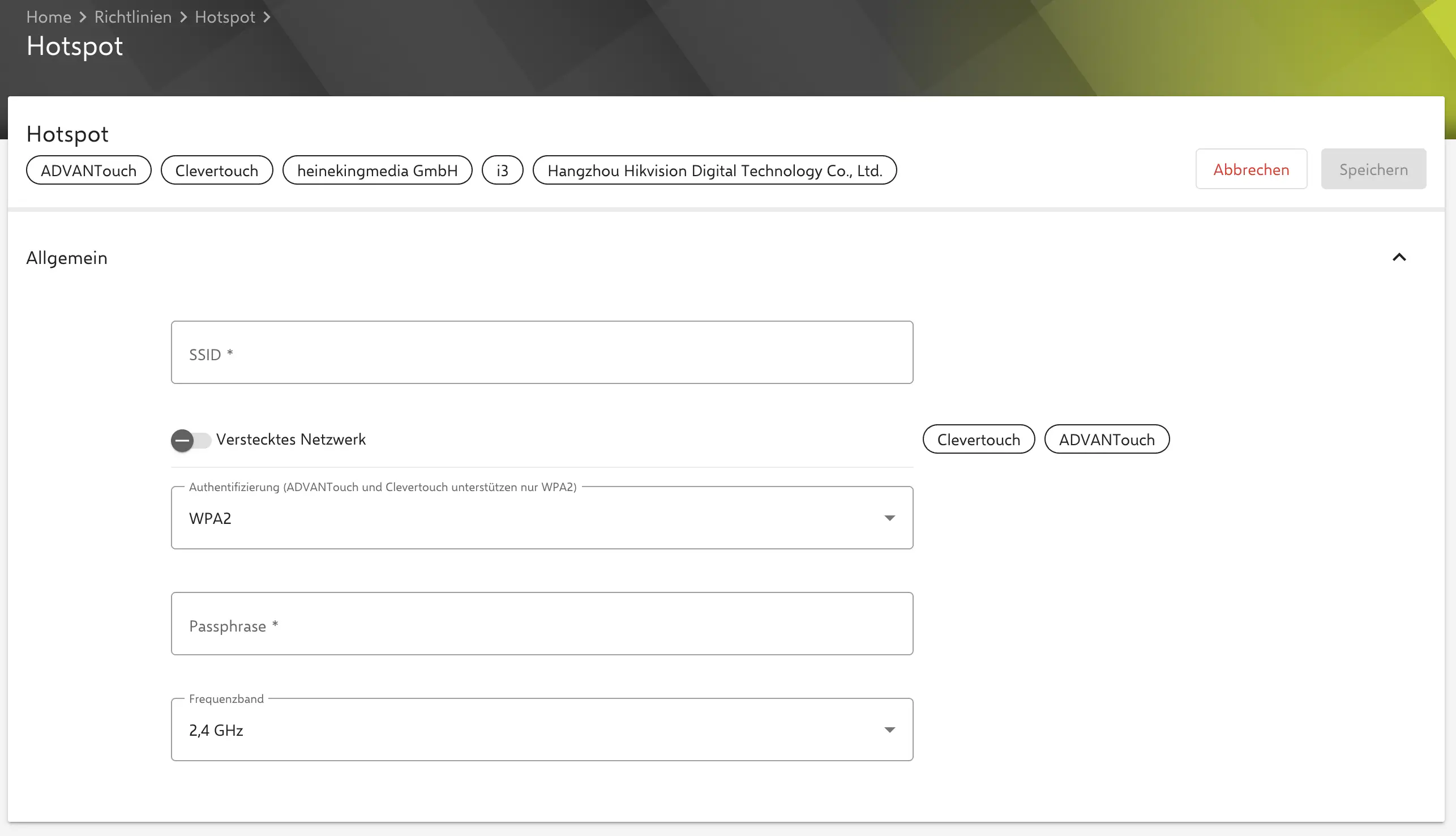Select the heinekingmedia GmbH tag

tap(377, 170)
